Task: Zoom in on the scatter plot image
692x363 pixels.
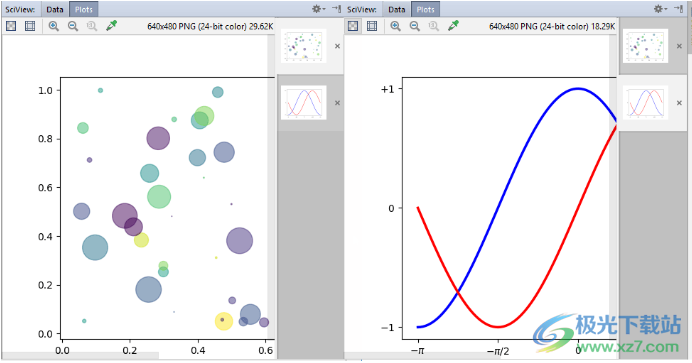Action: [x=54, y=26]
